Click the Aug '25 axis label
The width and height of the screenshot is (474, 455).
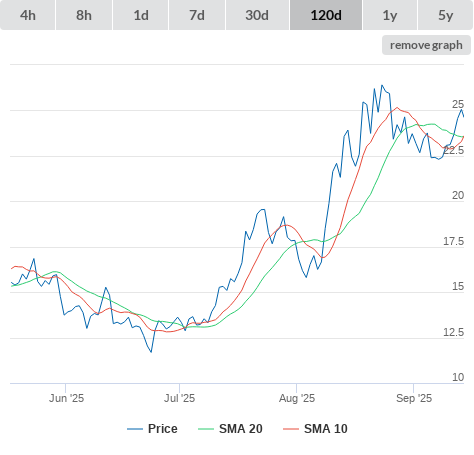[297, 398]
